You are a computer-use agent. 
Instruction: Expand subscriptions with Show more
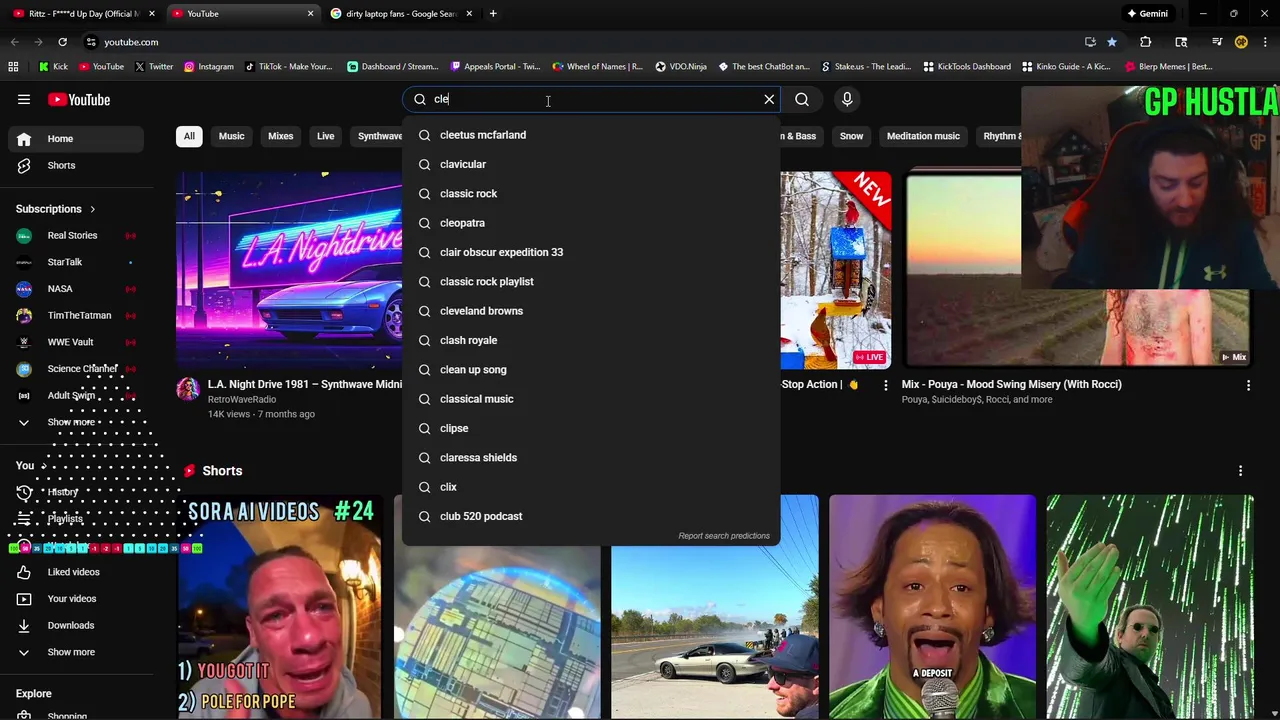[76, 422]
